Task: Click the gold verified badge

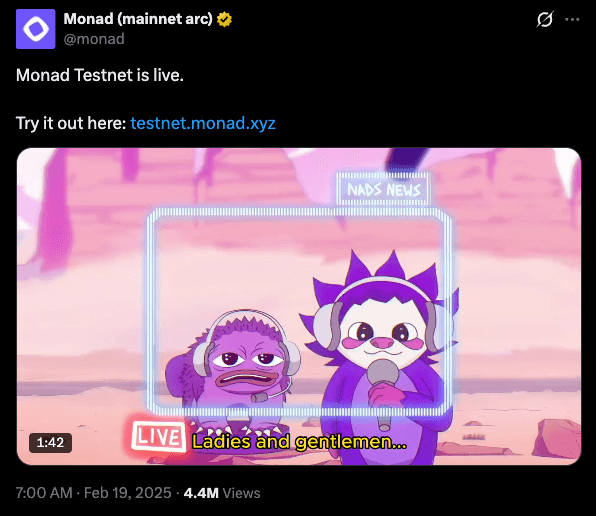Action: click(x=224, y=19)
